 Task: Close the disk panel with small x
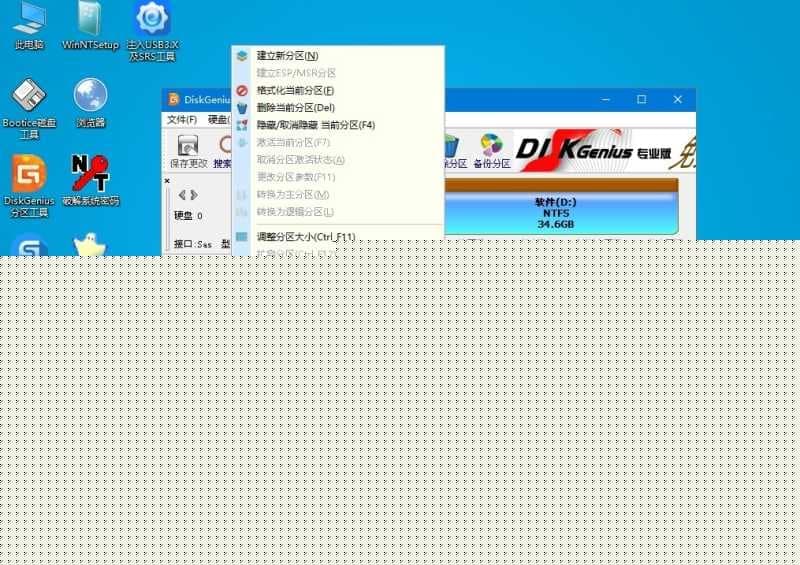click(167, 181)
